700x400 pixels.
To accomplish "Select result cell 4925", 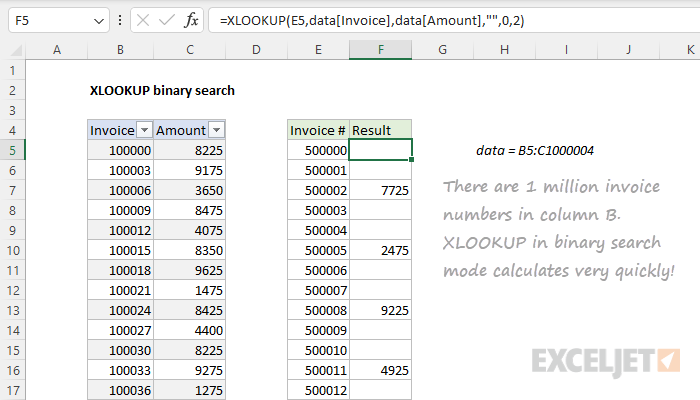I will [380, 371].
